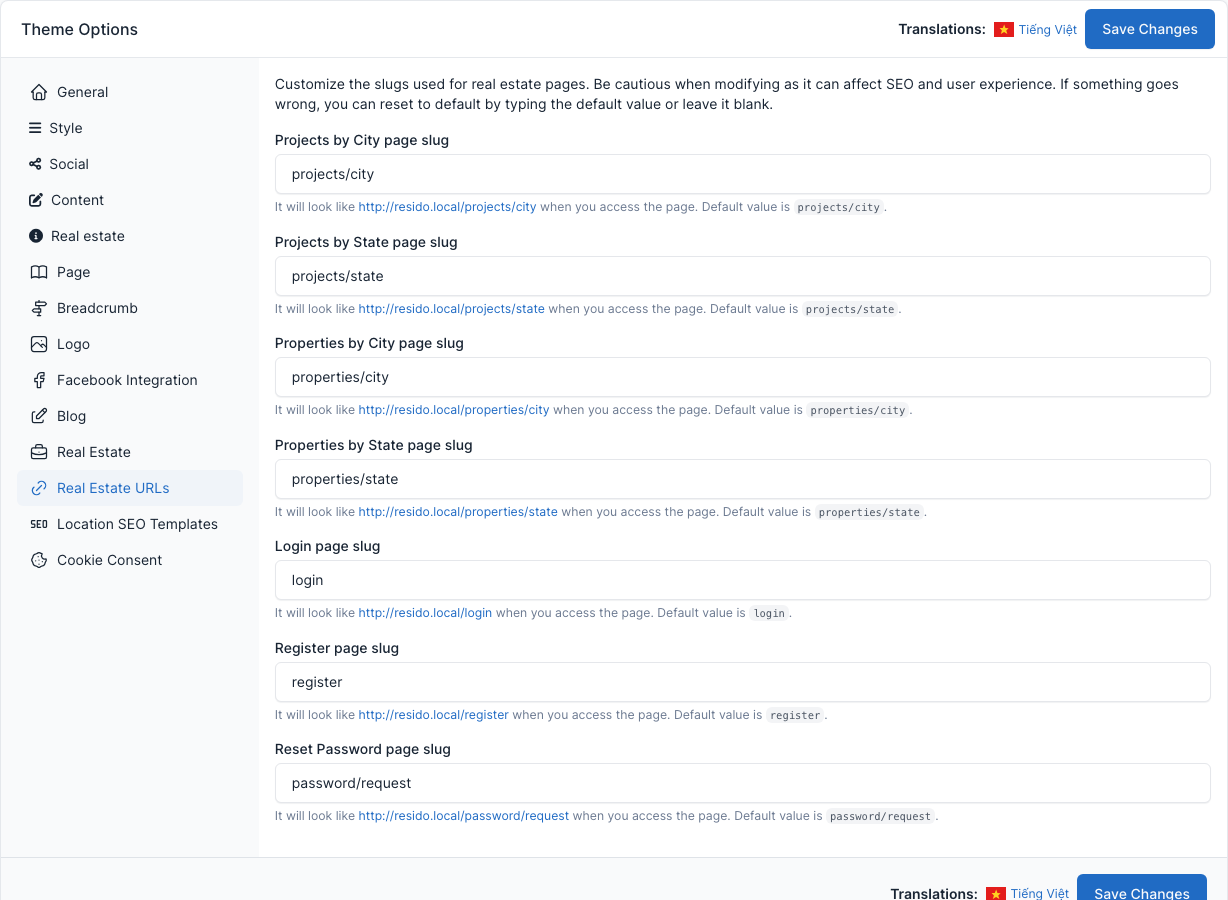Open Breadcrumb via its signpost icon
1228x900 pixels.
coord(39,308)
